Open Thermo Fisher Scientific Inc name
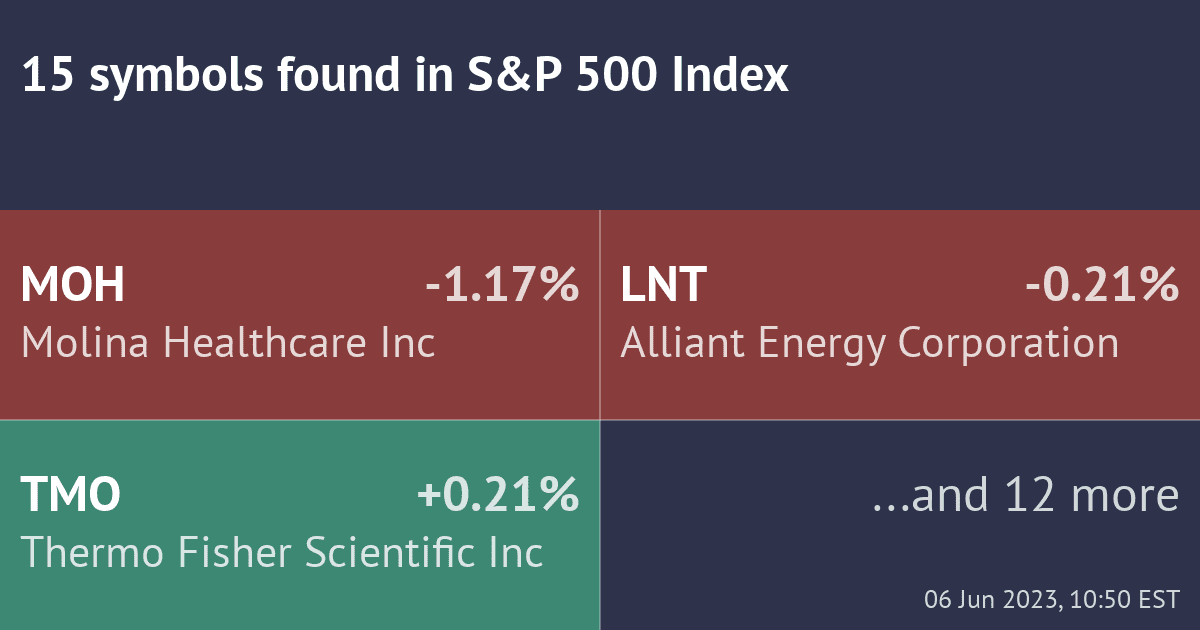 282,552
